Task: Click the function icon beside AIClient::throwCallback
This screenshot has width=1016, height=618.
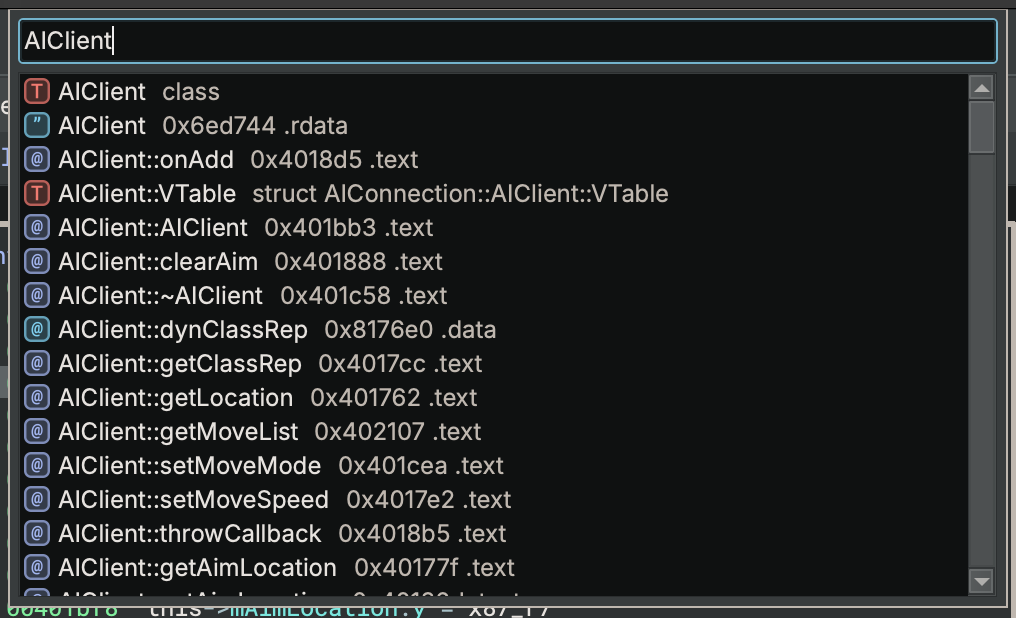Action: 37,534
